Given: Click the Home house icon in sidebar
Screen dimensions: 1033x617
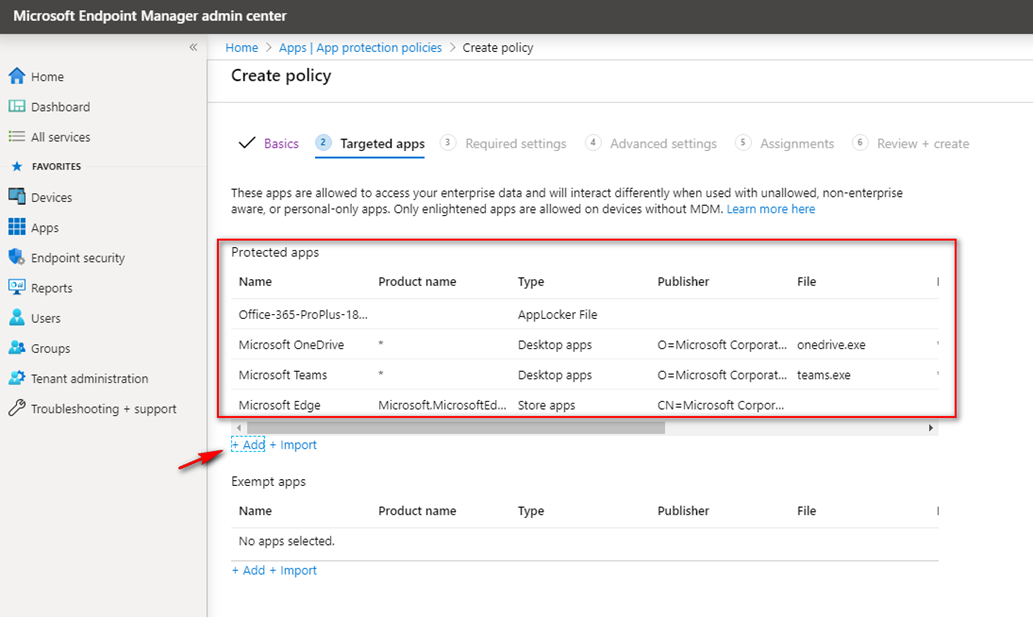Looking at the screenshot, I should click(x=16, y=76).
